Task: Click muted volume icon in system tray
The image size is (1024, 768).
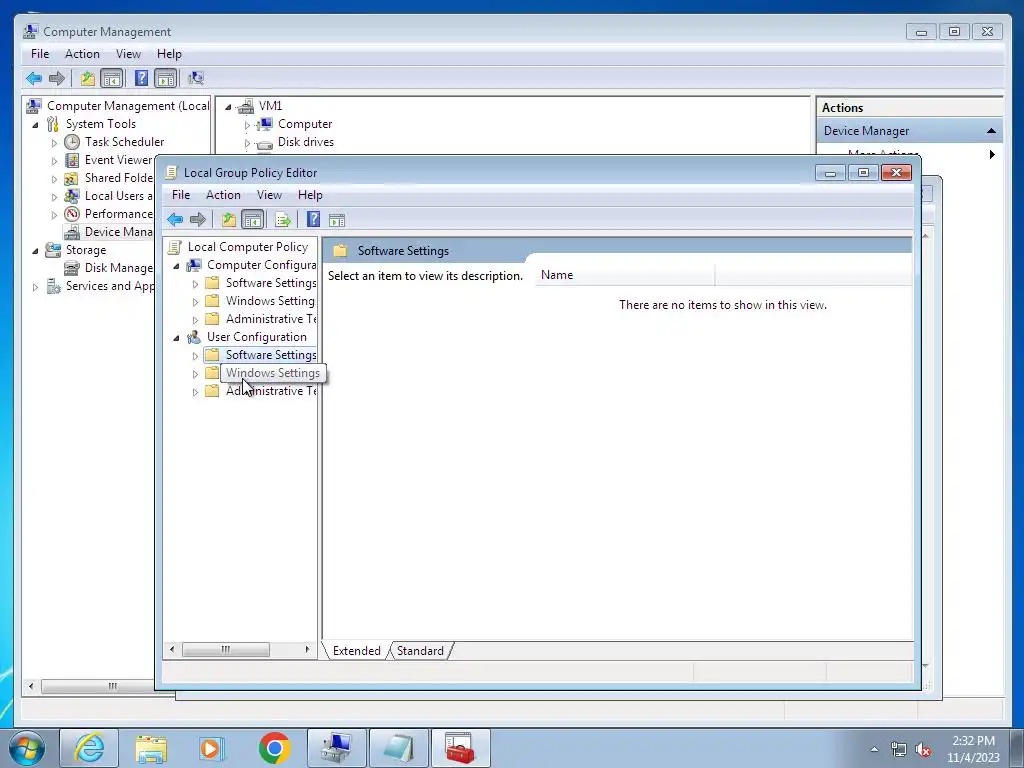Action: 923,750
